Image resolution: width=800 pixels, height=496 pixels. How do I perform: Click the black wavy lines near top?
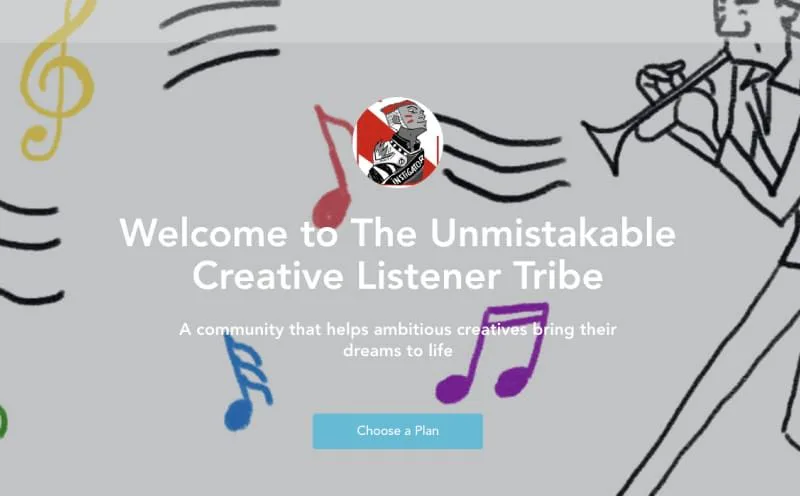coord(220,43)
